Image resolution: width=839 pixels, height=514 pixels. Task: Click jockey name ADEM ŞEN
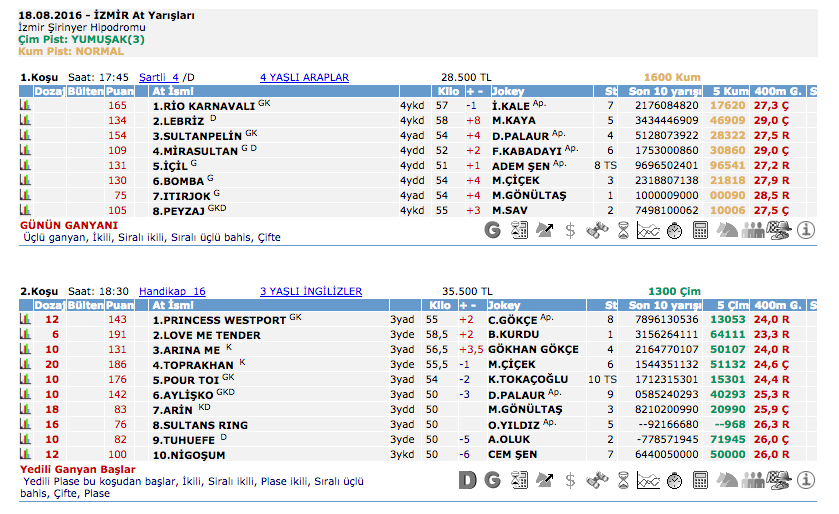[x=522, y=165]
